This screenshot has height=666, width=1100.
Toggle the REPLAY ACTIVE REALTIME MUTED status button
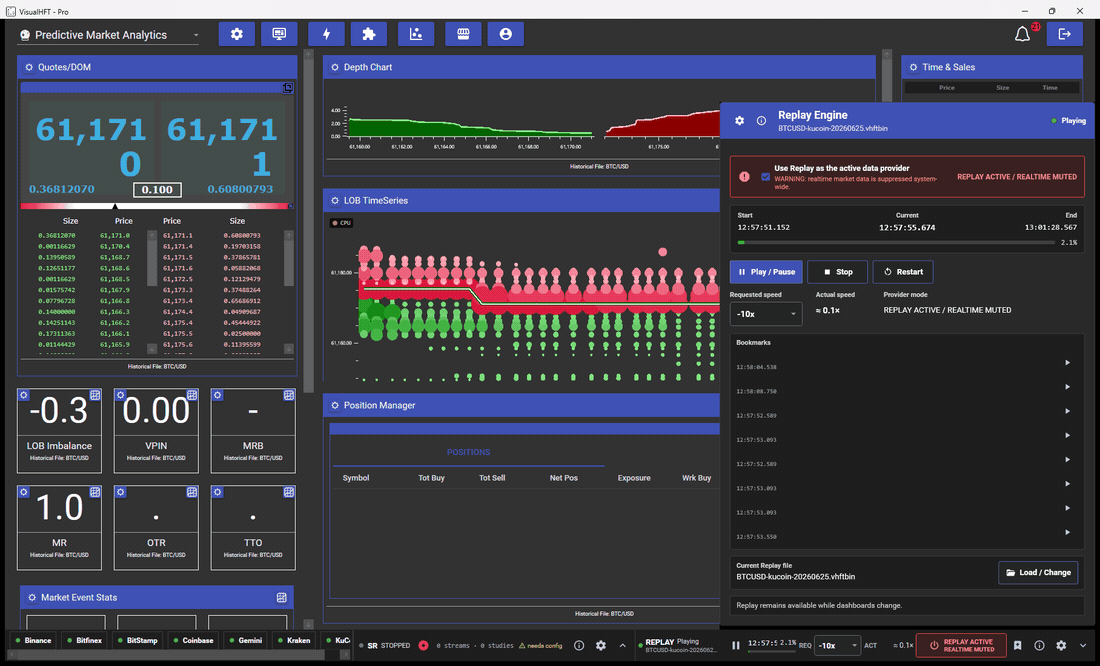point(961,646)
